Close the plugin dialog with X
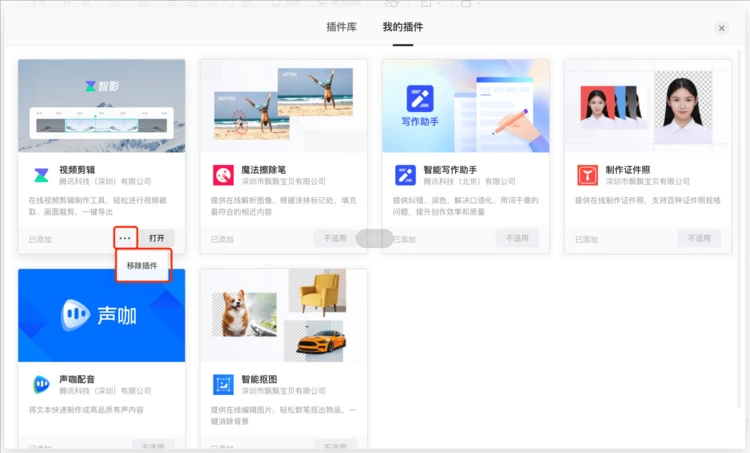750x453 pixels. tap(721, 29)
